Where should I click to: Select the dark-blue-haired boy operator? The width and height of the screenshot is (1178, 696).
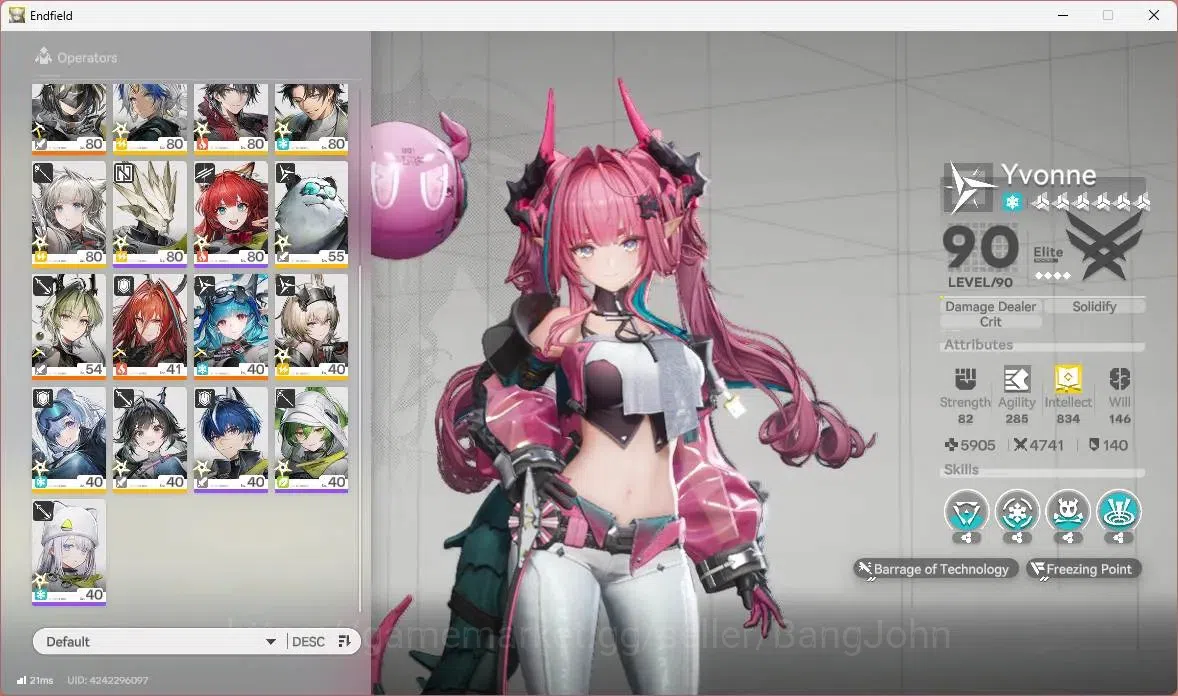[x=231, y=440]
